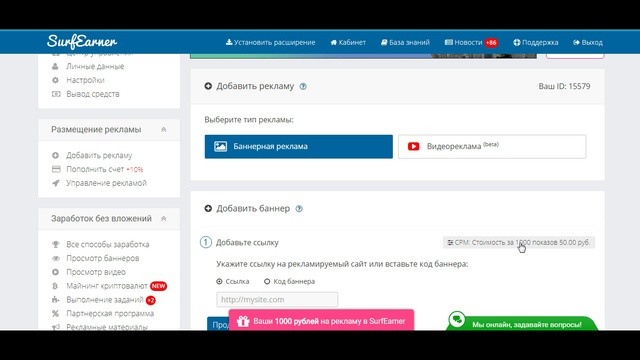Click help icon next to 'Добавить баннер' heading
The height and width of the screenshot is (360, 640).
click(299, 209)
